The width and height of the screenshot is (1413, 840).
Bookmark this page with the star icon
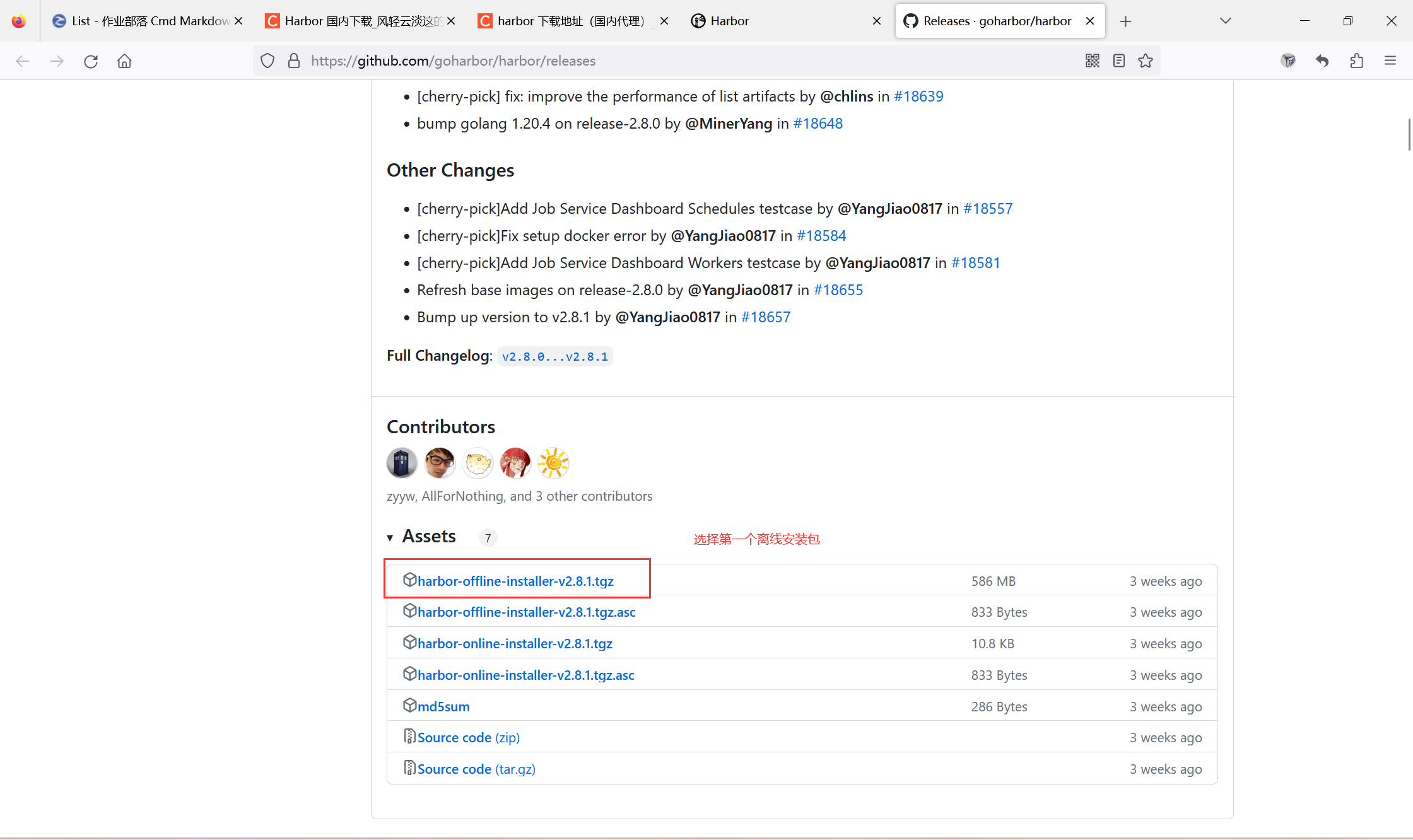tap(1146, 61)
